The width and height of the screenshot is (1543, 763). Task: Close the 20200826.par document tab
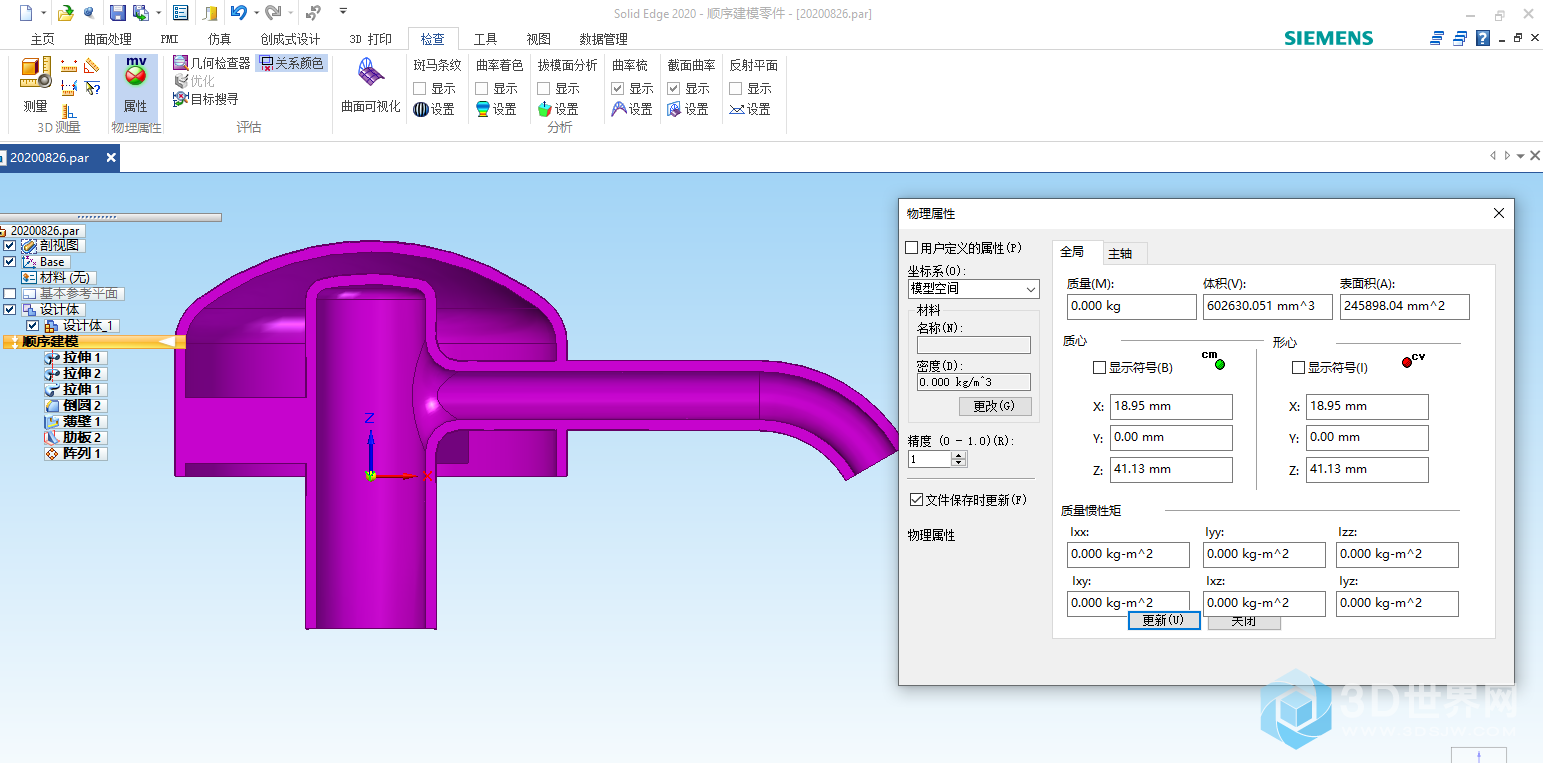tap(111, 157)
